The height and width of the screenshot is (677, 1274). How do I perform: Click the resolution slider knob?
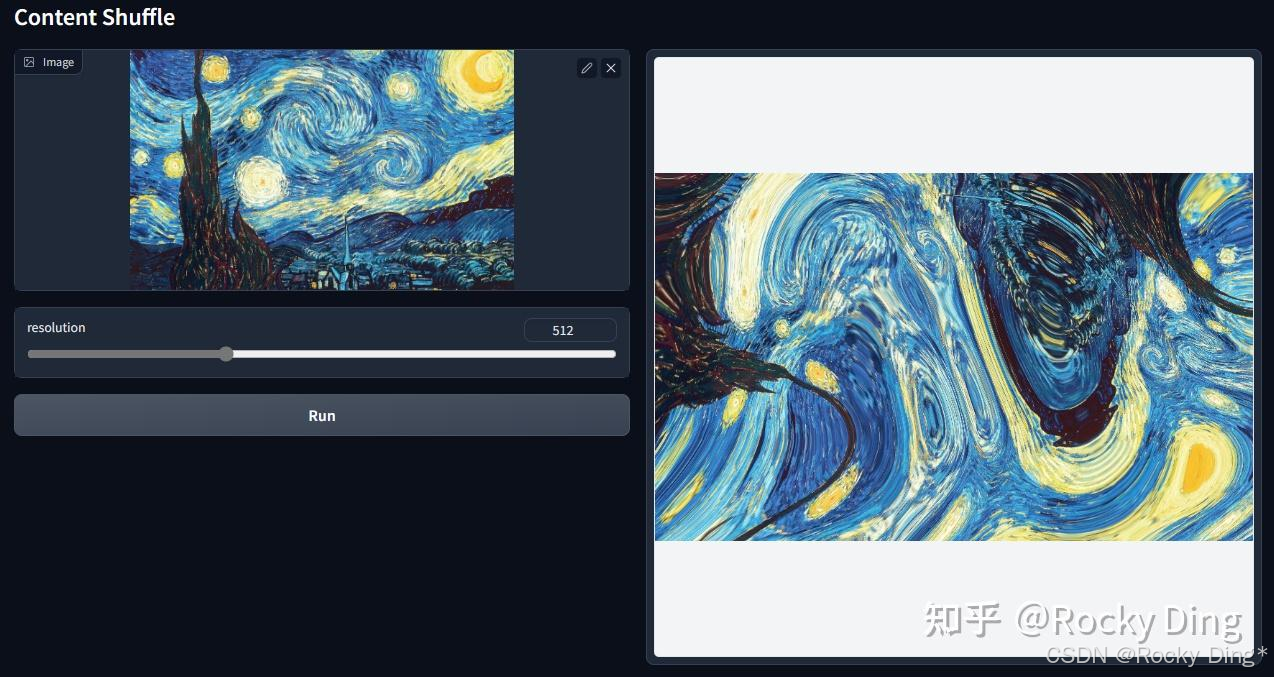tap(225, 354)
